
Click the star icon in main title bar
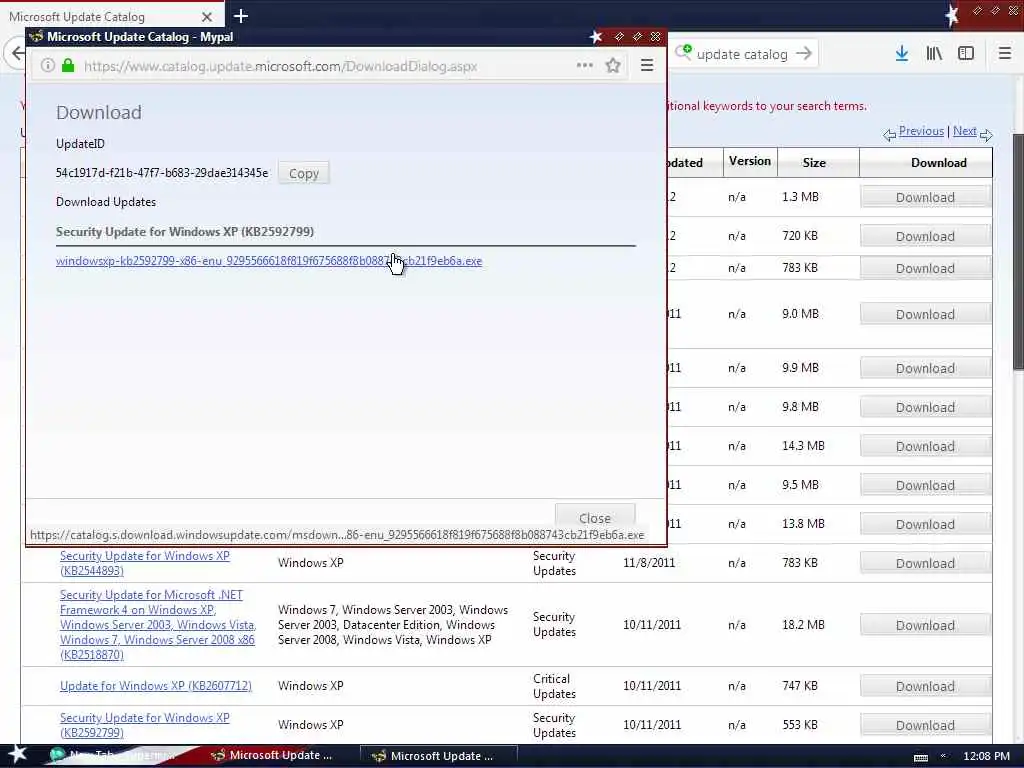click(x=952, y=14)
